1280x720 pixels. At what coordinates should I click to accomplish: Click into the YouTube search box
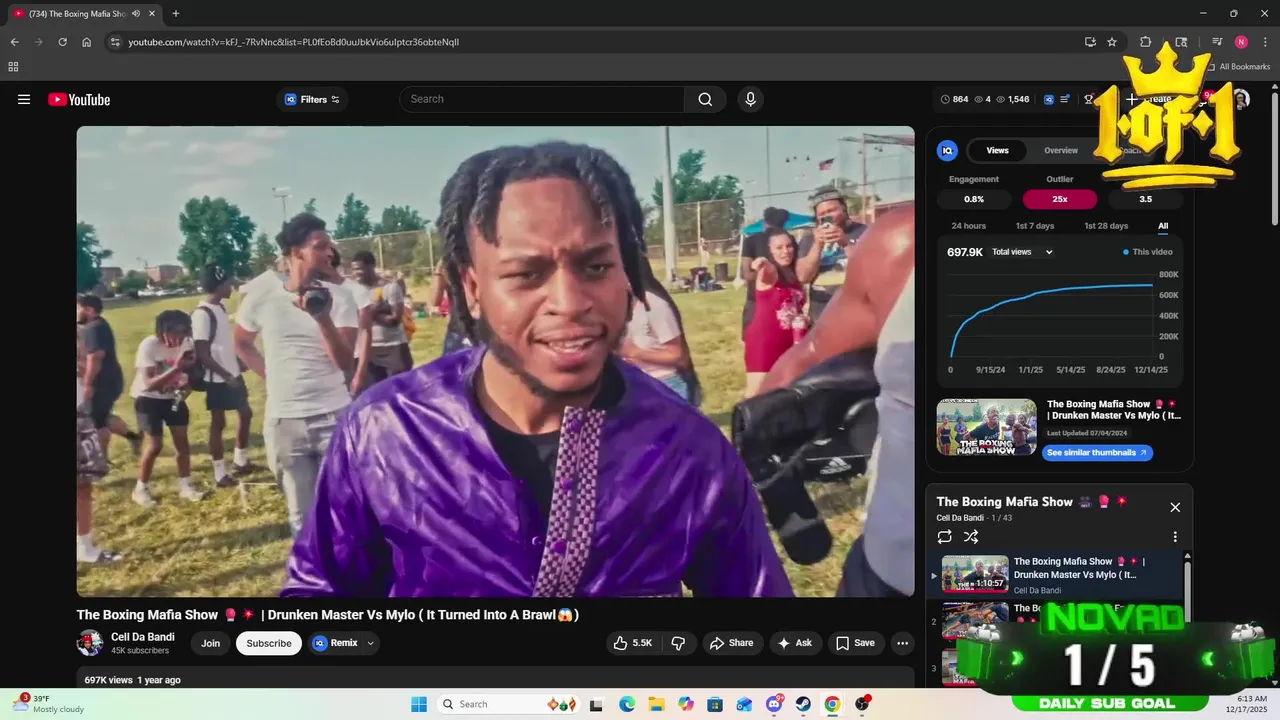click(542, 99)
